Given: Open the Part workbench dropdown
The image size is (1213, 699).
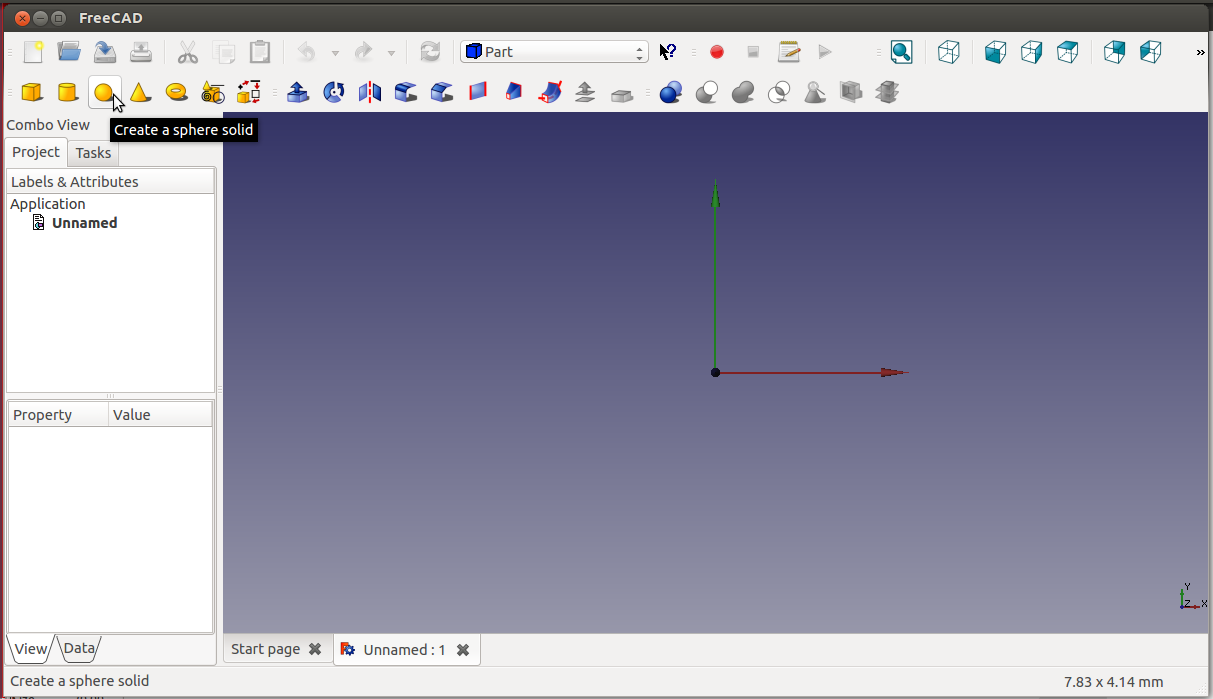Looking at the screenshot, I should coord(554,52).
